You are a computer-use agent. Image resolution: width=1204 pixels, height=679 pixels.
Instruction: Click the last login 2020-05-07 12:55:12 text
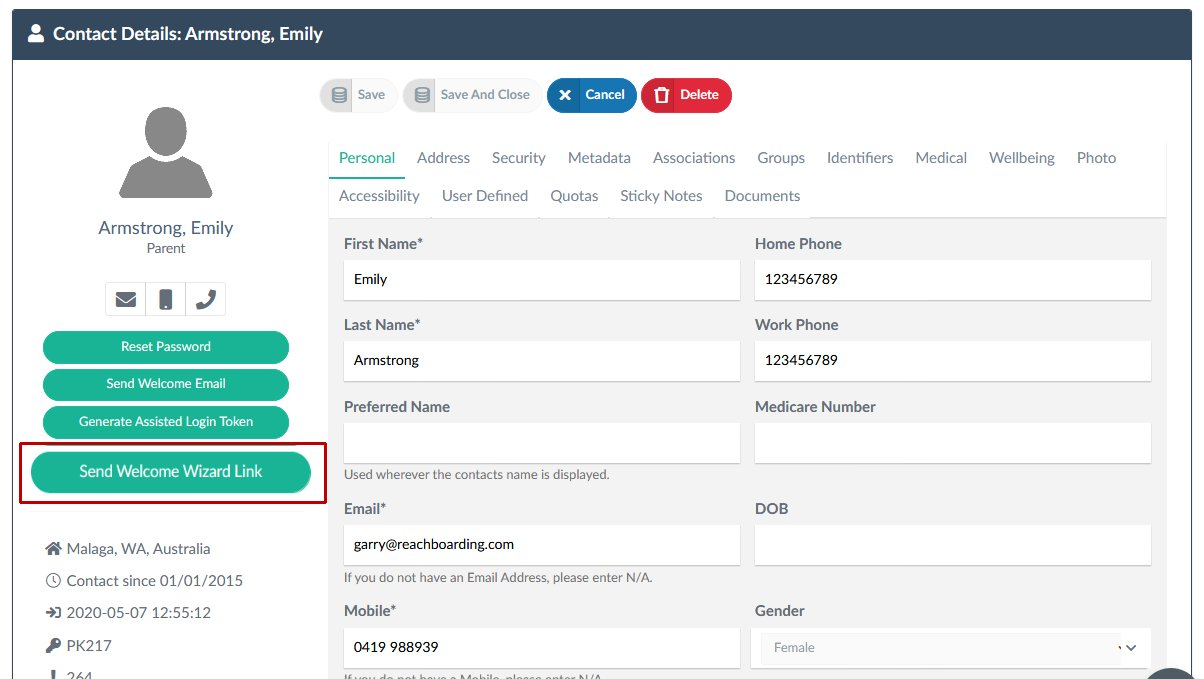coord(139,613)
